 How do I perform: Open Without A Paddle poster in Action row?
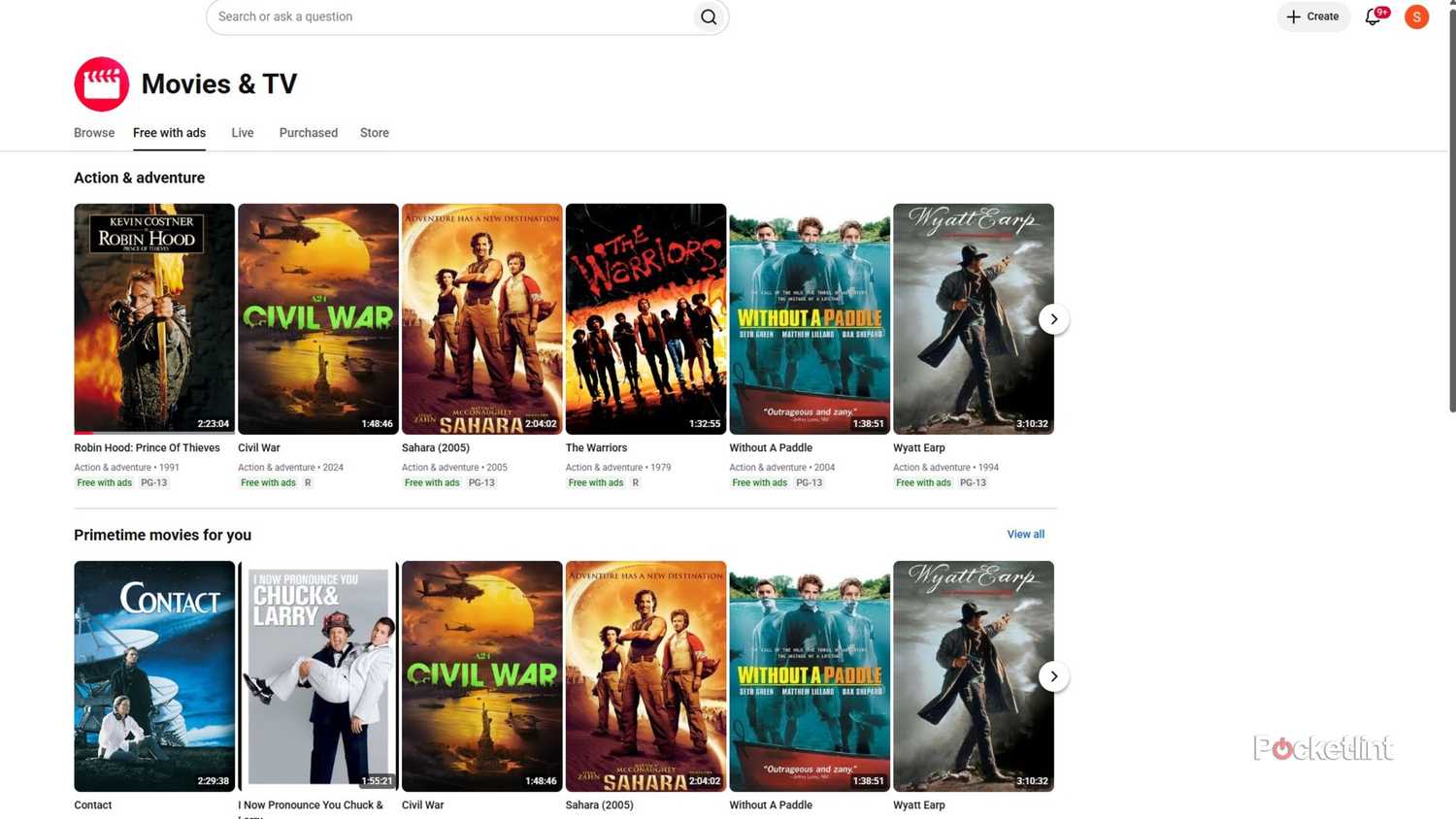pyautogui.click(x=810, y=318)
